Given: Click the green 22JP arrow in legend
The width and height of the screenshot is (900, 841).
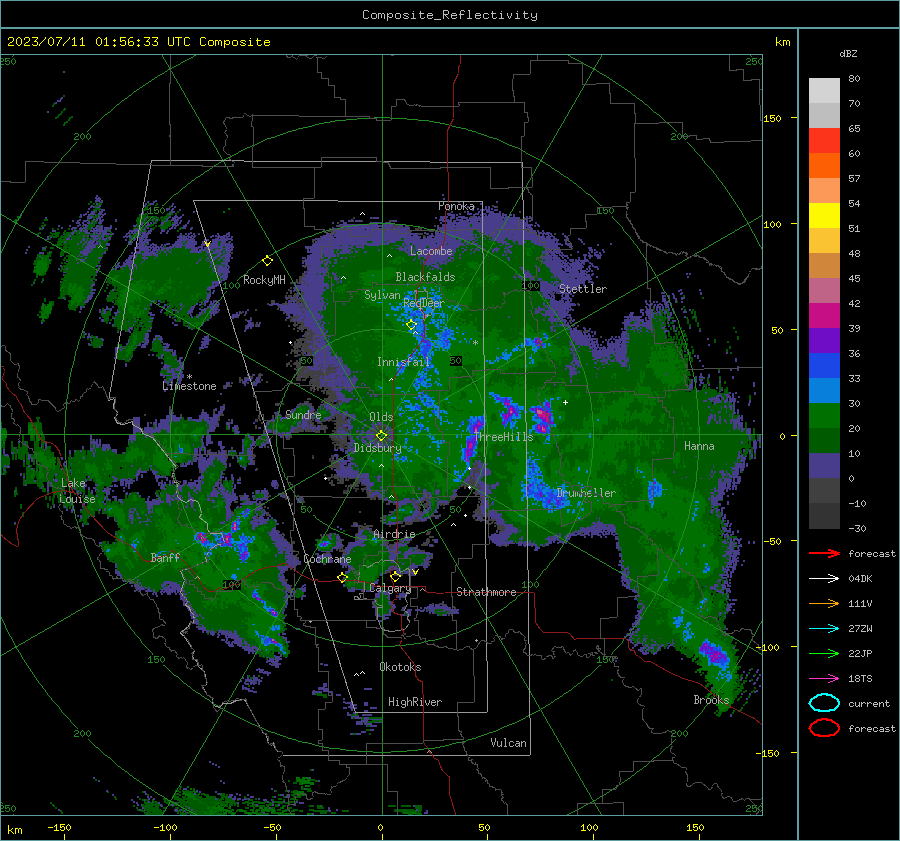Looking at the screenshot, I should (824, 653).
